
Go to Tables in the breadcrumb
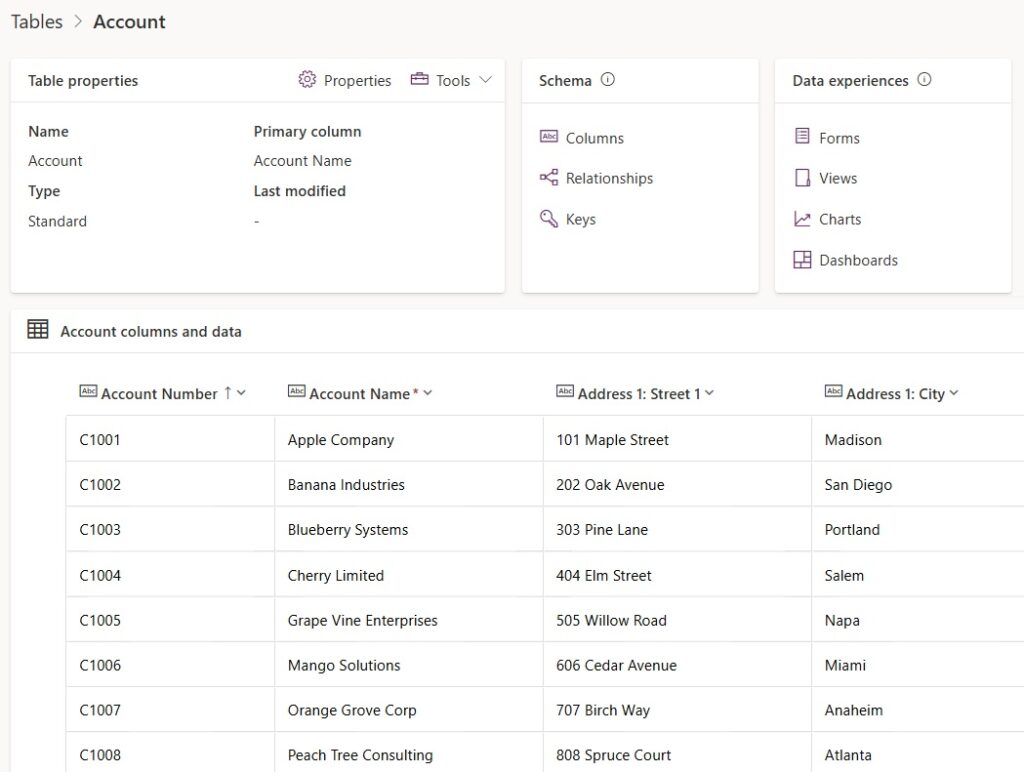37,21
